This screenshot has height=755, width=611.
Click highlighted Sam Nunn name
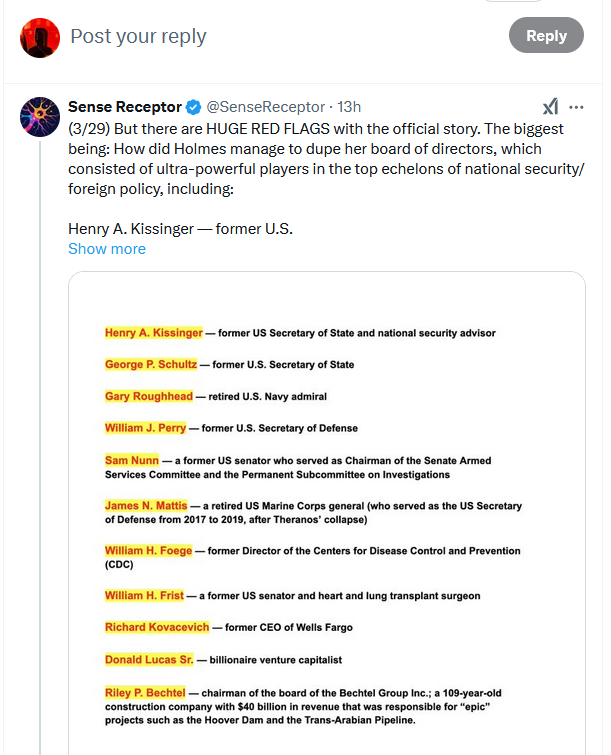[x=132, y=460]
